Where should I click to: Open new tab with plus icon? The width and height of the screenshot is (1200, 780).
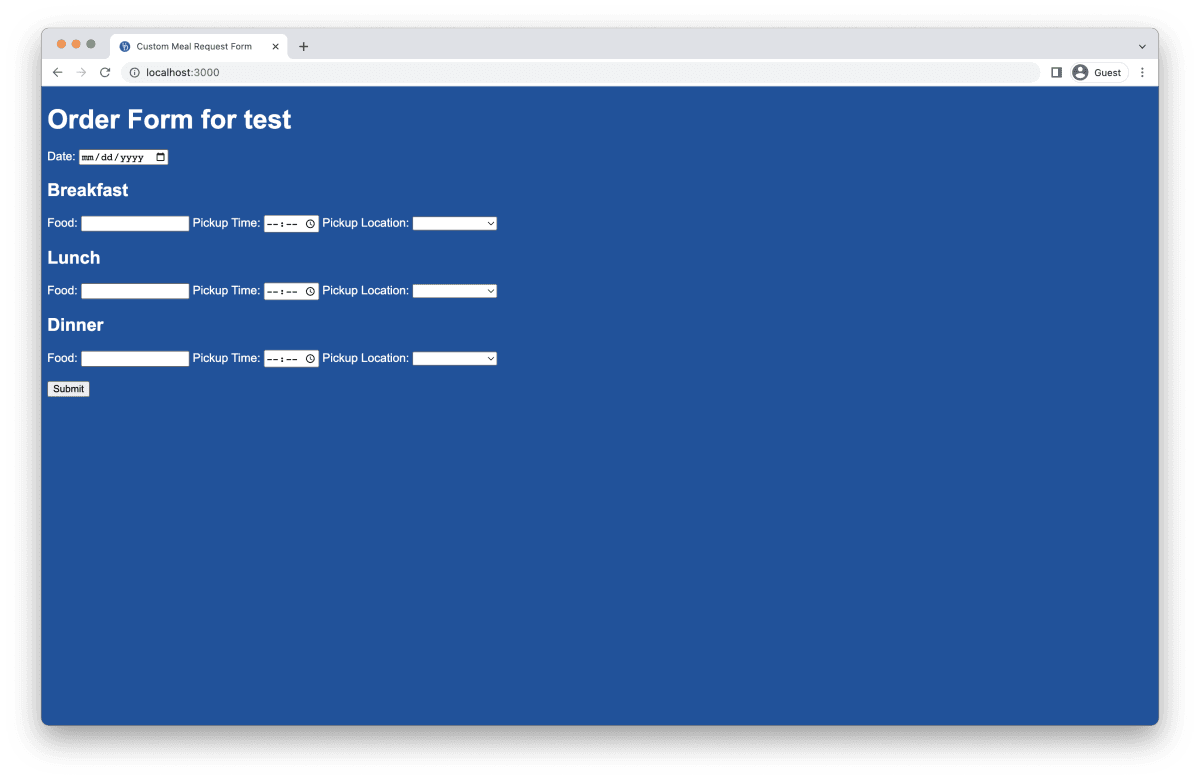[304, 46]
